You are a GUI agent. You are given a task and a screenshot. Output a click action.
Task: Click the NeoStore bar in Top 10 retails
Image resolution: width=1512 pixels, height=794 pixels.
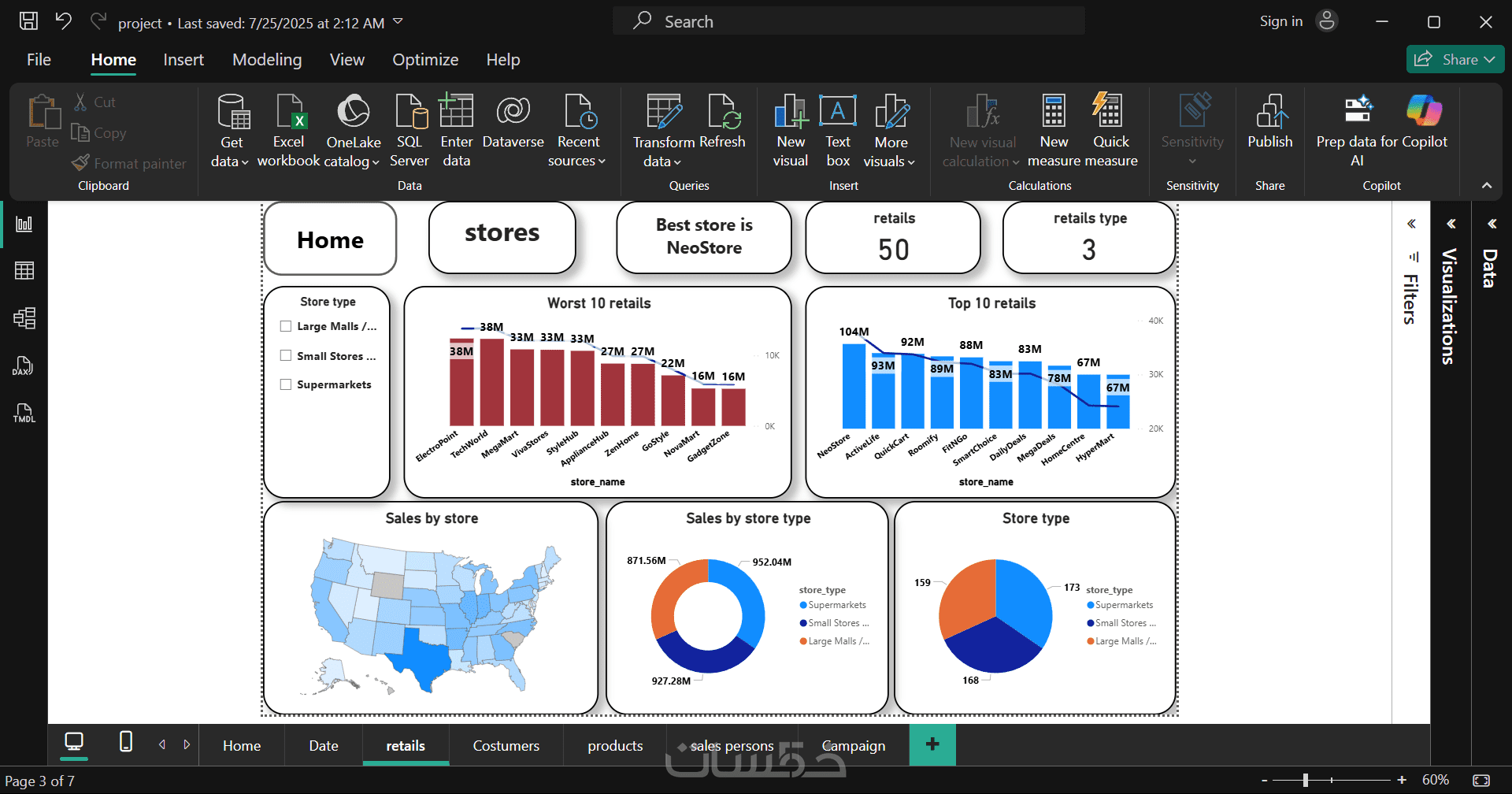pyautogui.click(x=854, y=386)
